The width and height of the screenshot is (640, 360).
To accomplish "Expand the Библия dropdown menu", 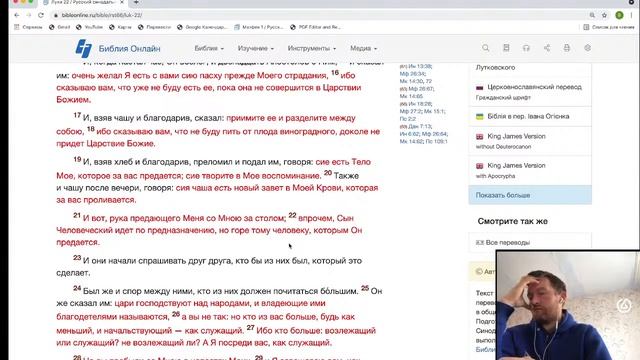I will point(209,48).
